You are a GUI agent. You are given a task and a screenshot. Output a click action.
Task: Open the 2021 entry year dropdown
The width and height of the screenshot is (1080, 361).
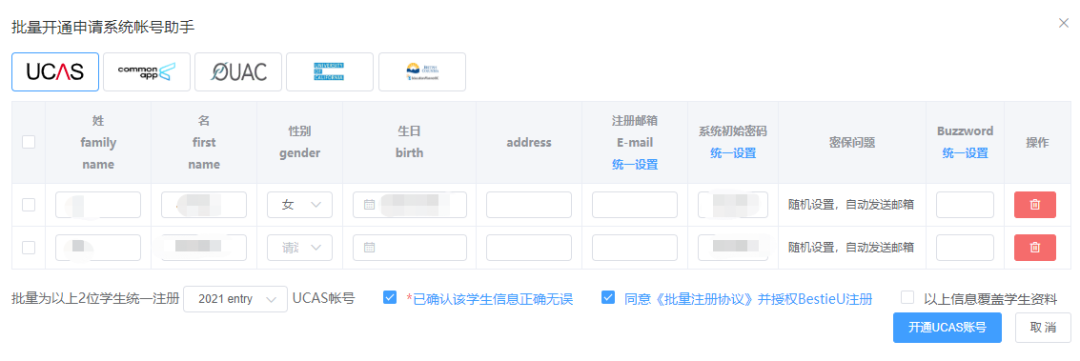pyautogui.click(x=236, y=299)
